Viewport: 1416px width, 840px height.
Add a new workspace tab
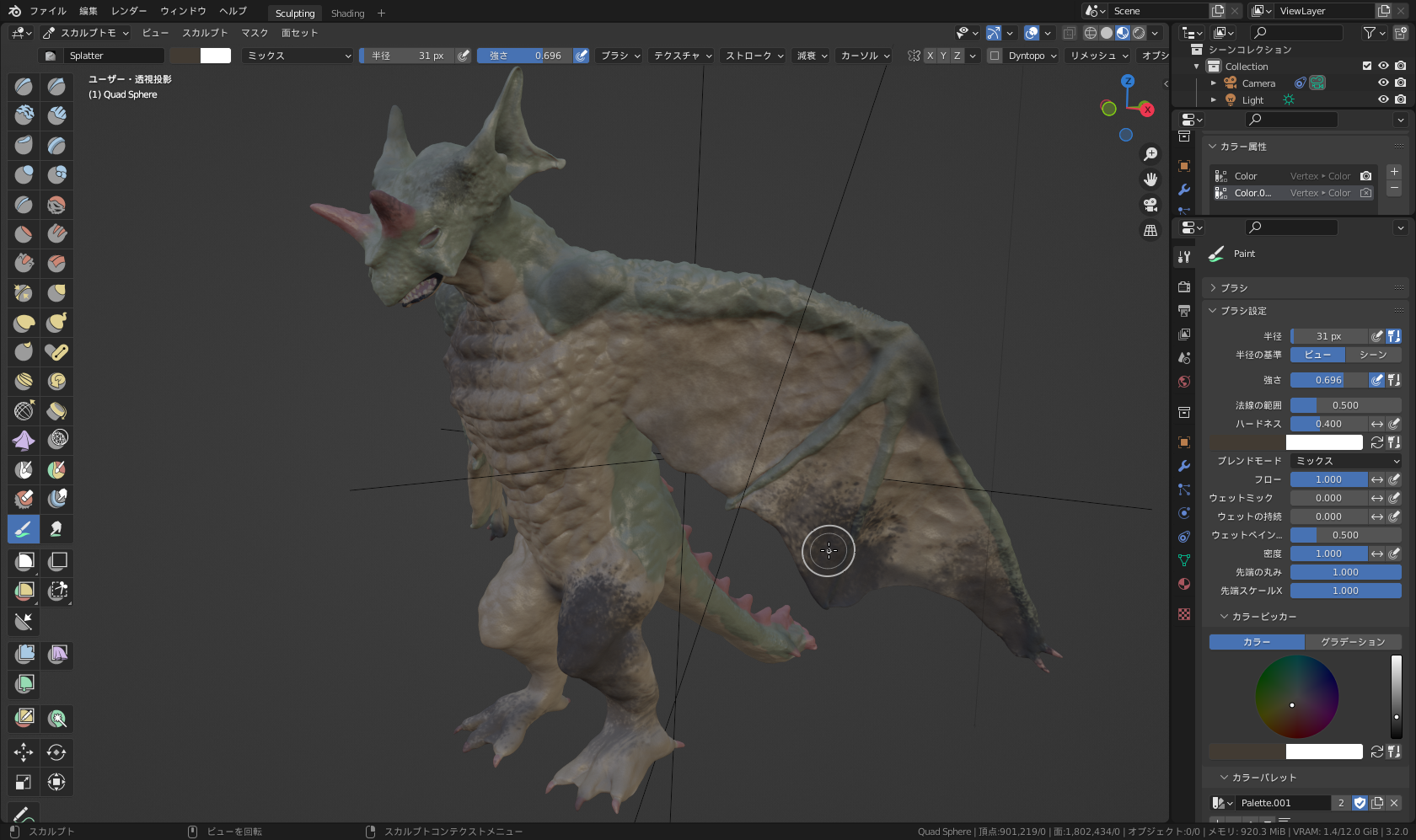point(381,13)
